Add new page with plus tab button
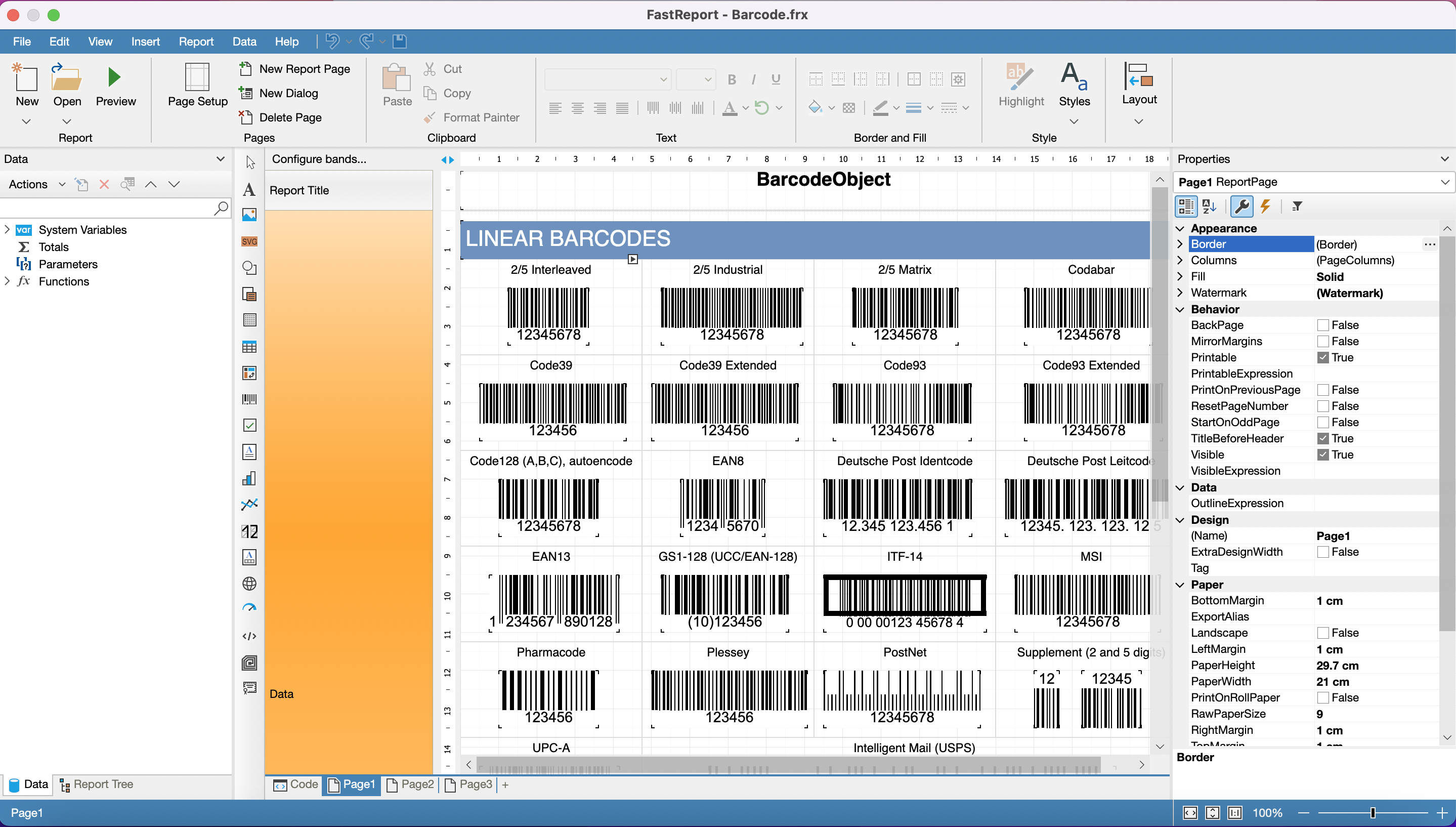1456x827 pixels. [x=504, y=784]
